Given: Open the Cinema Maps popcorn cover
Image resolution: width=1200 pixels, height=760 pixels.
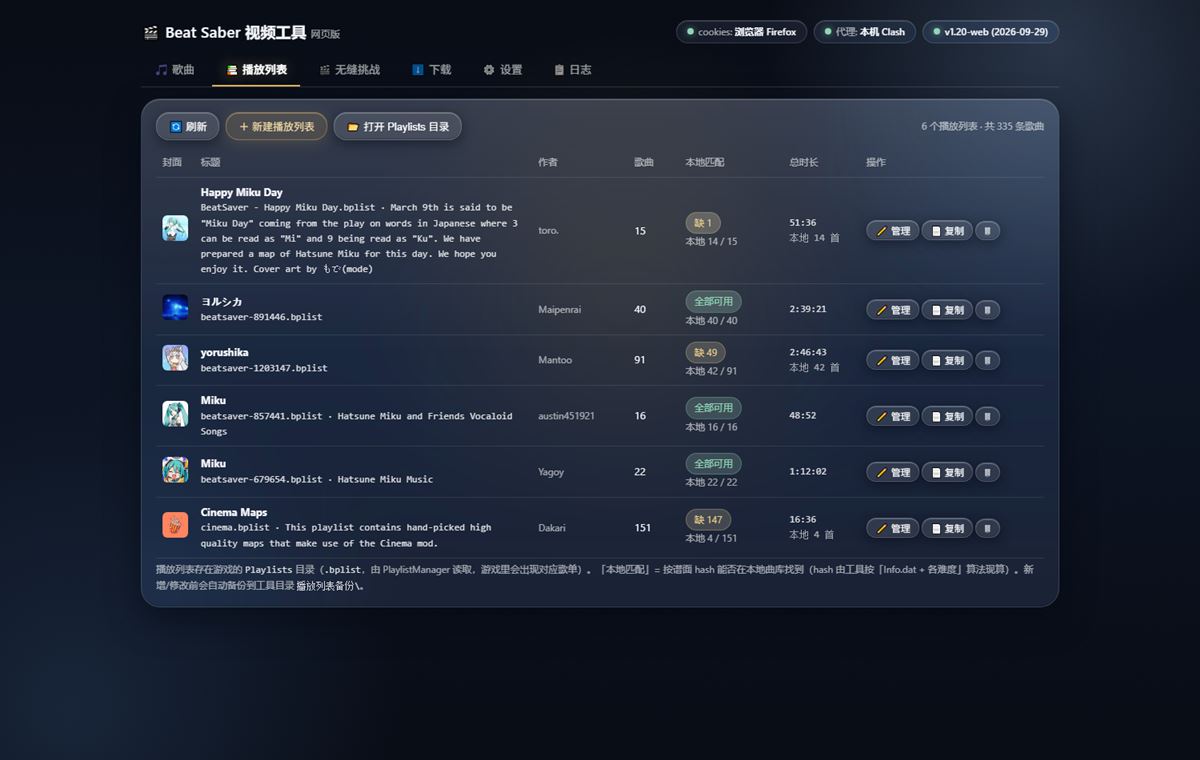Looking at the screenshot, I should pos(175,525).
